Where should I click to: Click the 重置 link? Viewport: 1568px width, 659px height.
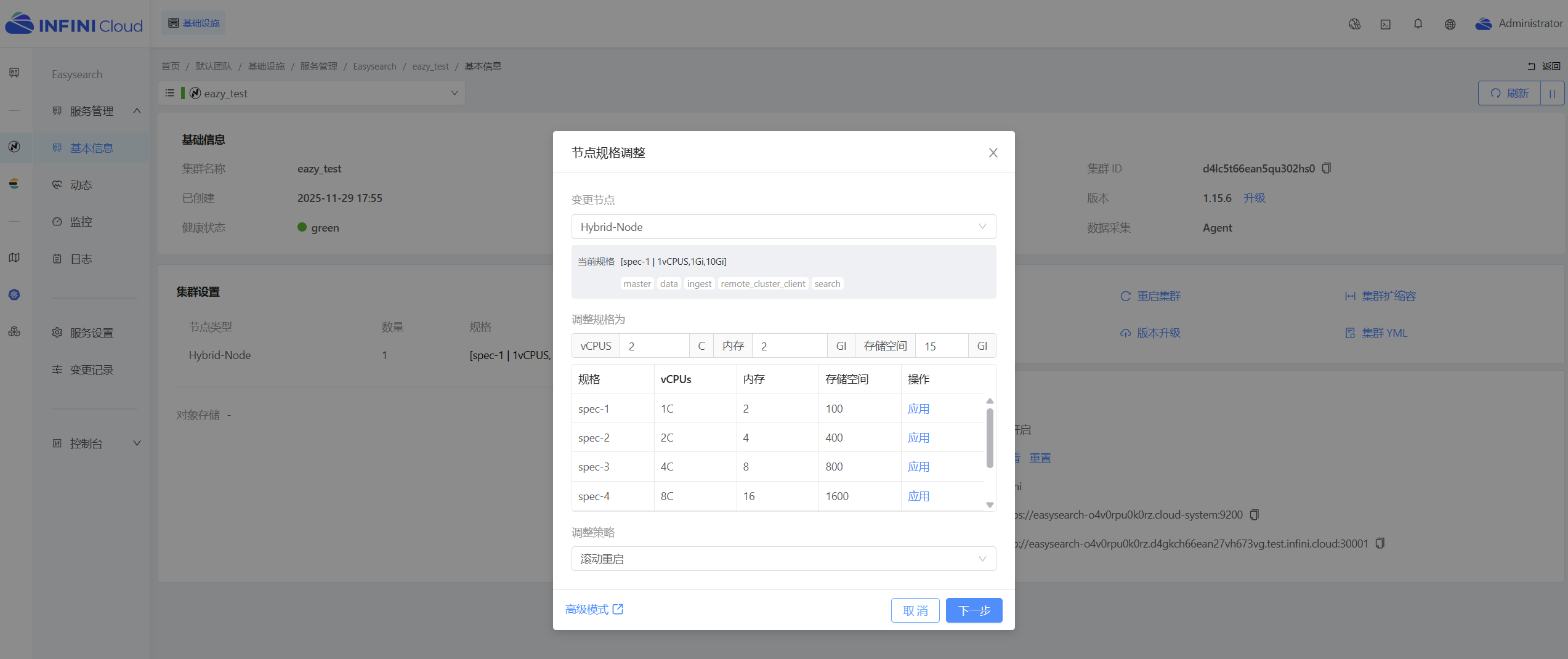click(1040, 458)
